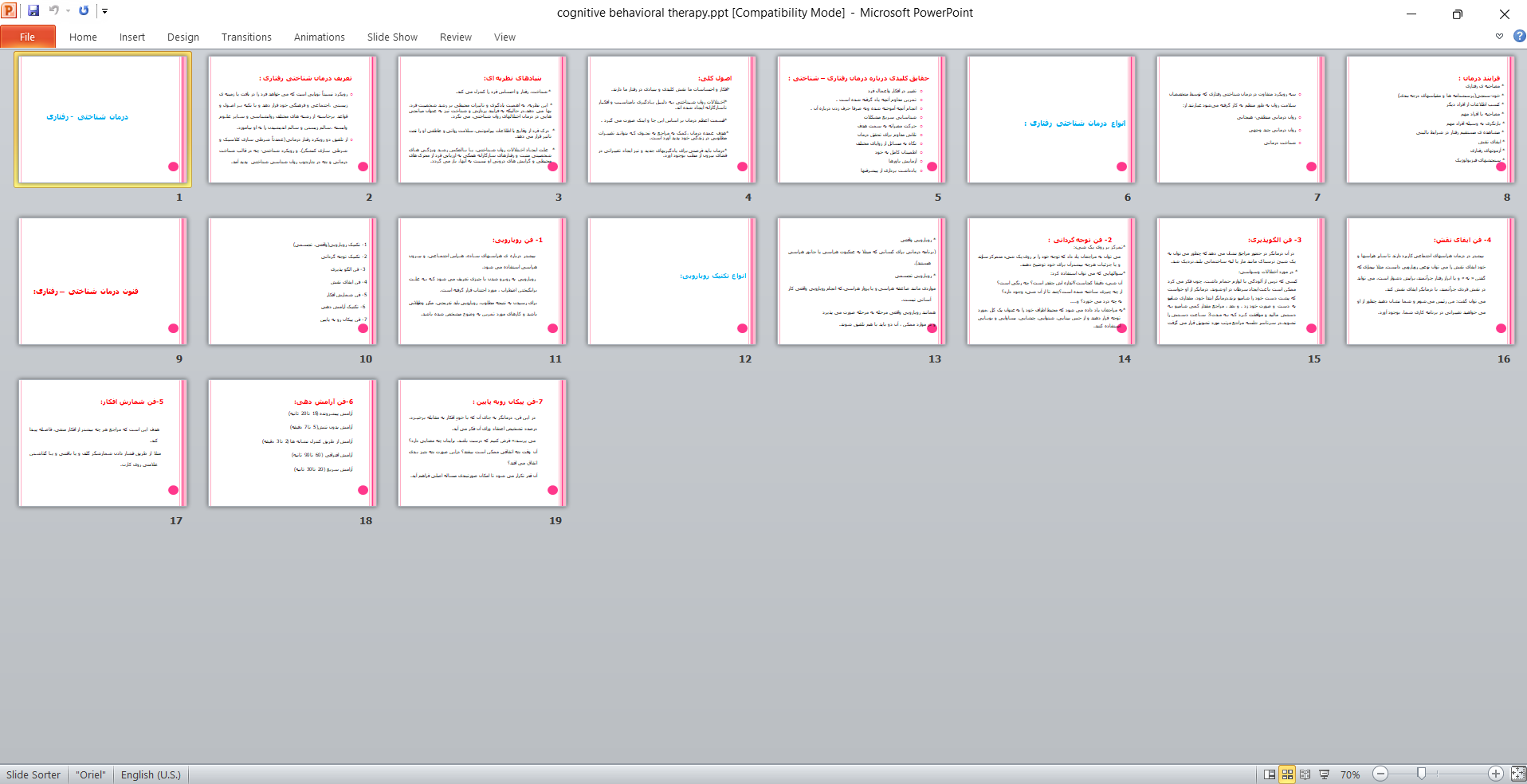Open the File tab
1527x784 pixels.
[28, 37]
